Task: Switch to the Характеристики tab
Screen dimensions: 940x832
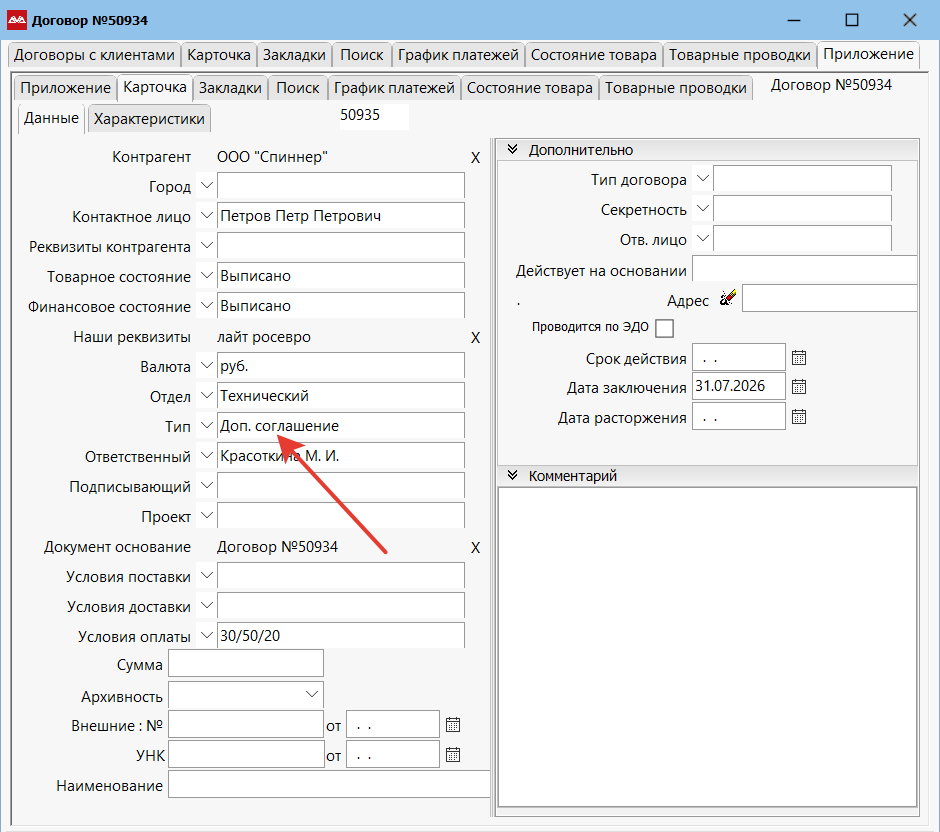Action: [149, 119]
